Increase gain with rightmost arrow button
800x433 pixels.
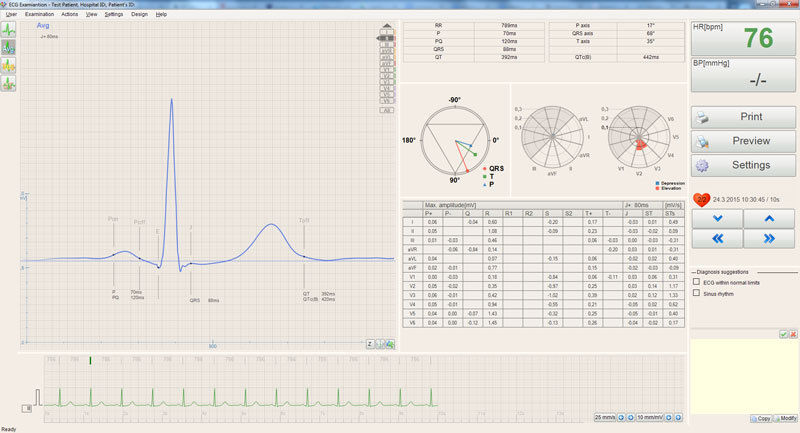[679, 417]
